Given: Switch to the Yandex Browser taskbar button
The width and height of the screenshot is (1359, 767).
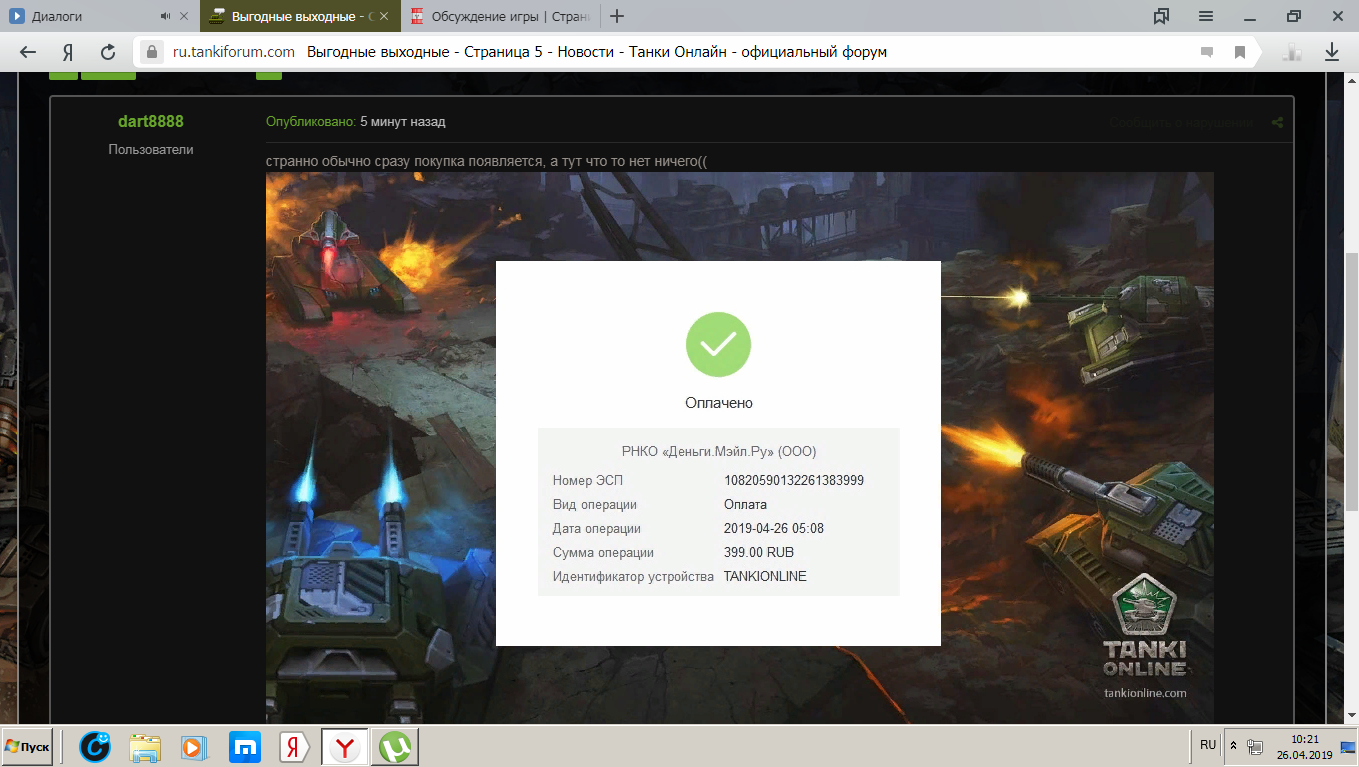Looking at the screenshot, I should (x=345, y=747).
